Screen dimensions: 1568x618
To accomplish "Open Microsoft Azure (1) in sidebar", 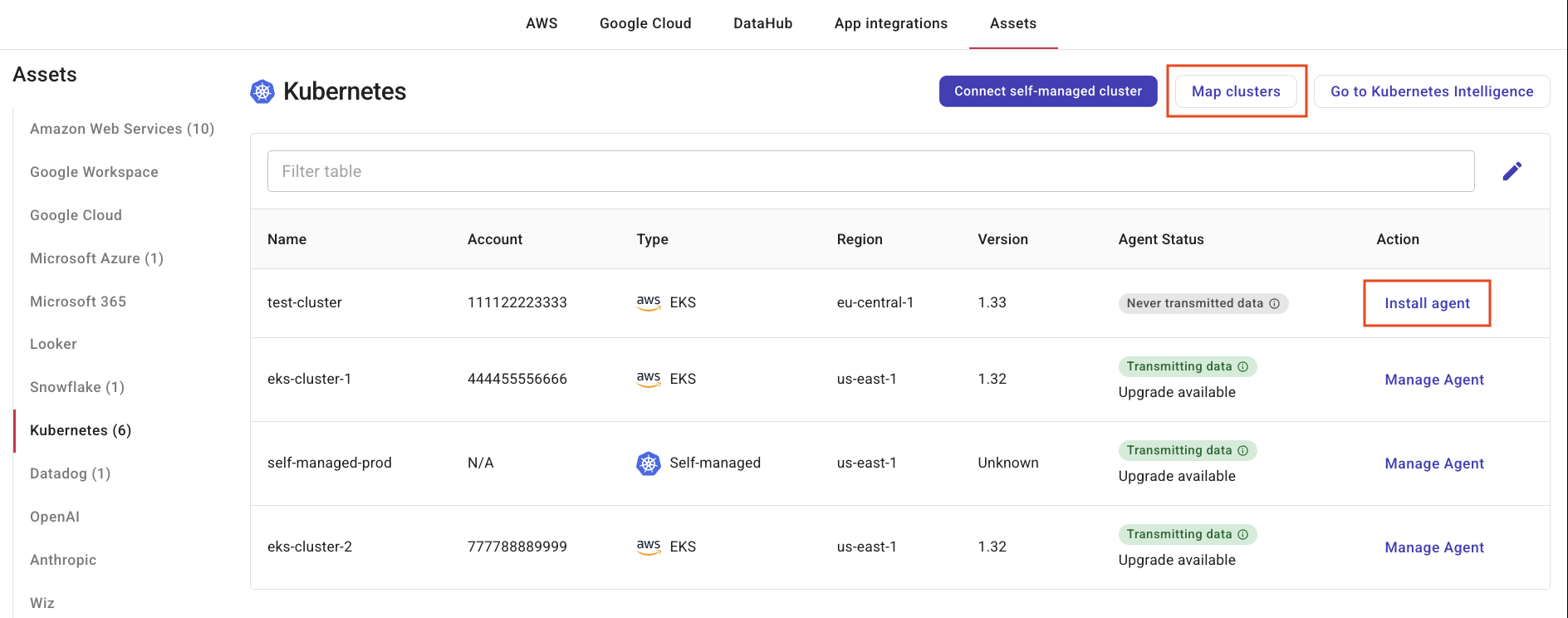I will point(96,258).
